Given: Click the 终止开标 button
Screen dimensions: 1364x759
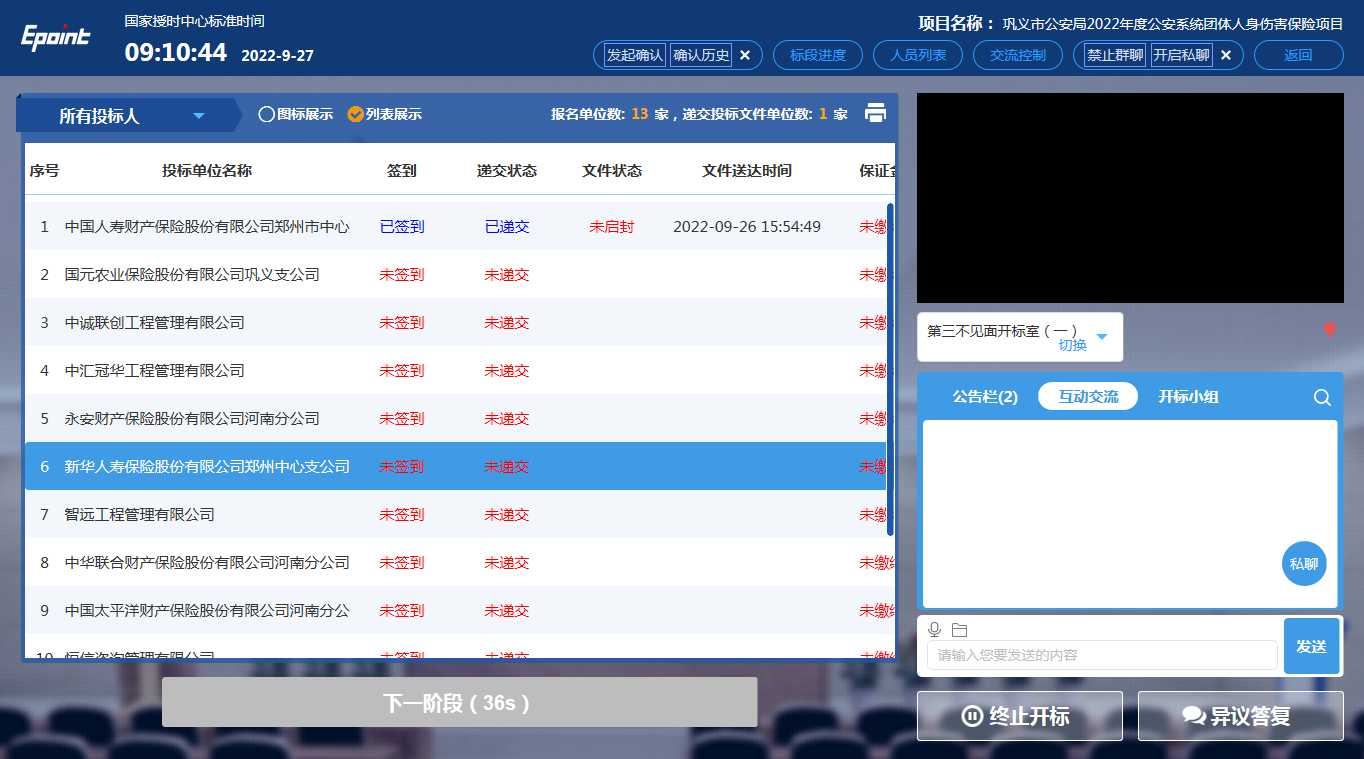Looking at the screenshot, I should [x=1020, y=716].
